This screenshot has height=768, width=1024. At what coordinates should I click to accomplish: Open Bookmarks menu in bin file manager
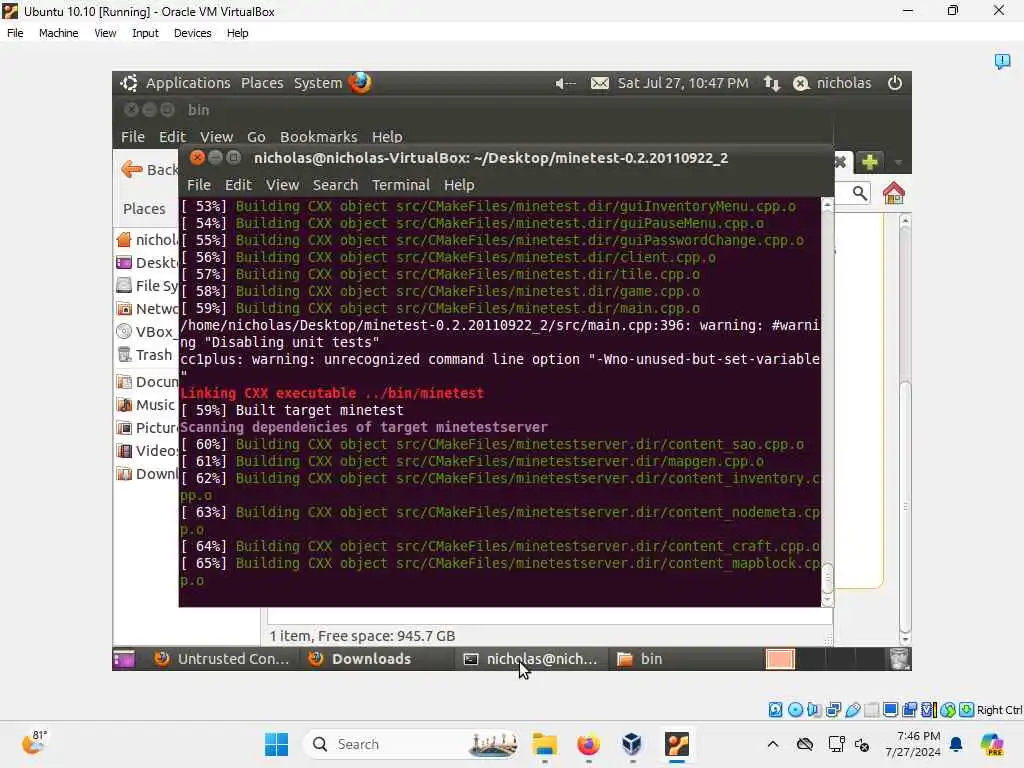coord(318,136)
